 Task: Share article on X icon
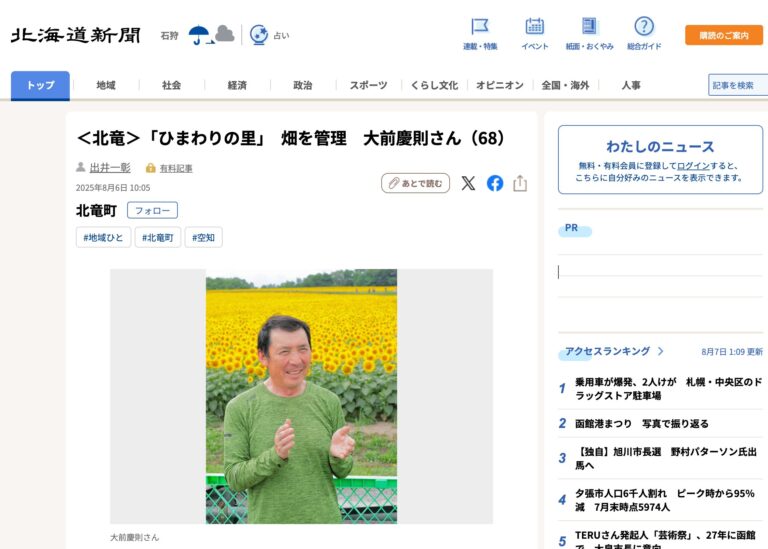pyautogui.click(x=468, y=183)
